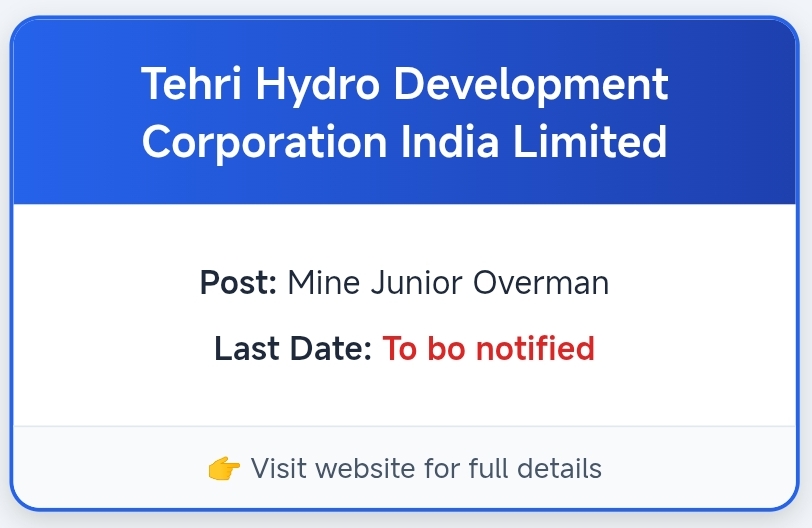Viewport: 812px width, 528px height.
Task: Select the word 'Limited' in the title
Action: 590,141
